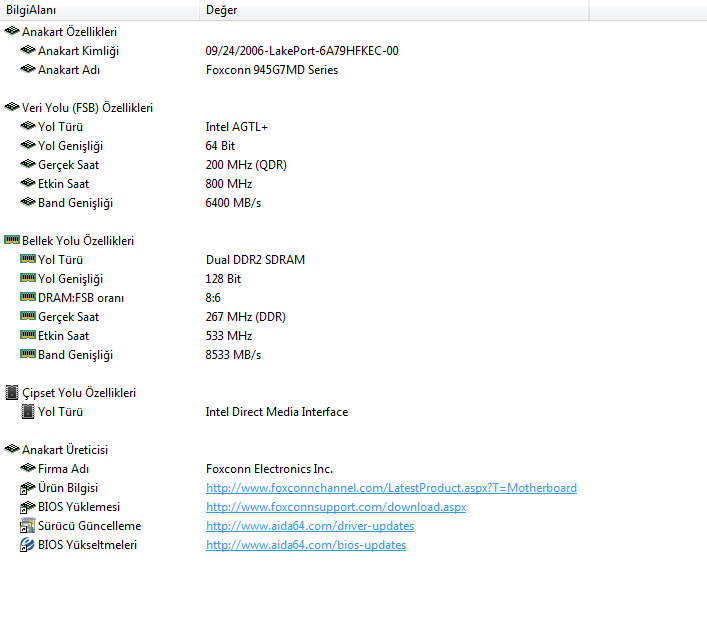
Task: Click the RAM icon beside Dual DDR2 SDRAM row
Action: pyautogui.click(x=28, y=259)
